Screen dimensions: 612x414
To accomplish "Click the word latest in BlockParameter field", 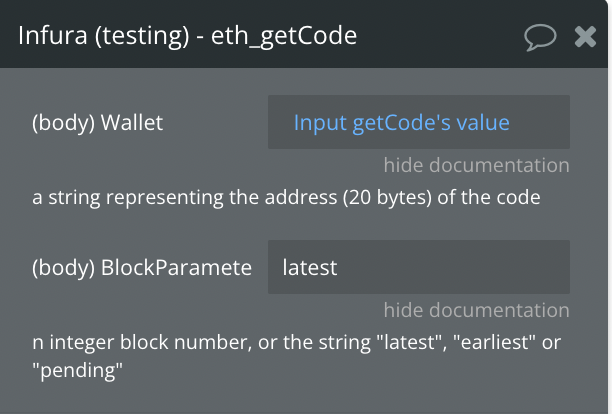I will (310, 268).
